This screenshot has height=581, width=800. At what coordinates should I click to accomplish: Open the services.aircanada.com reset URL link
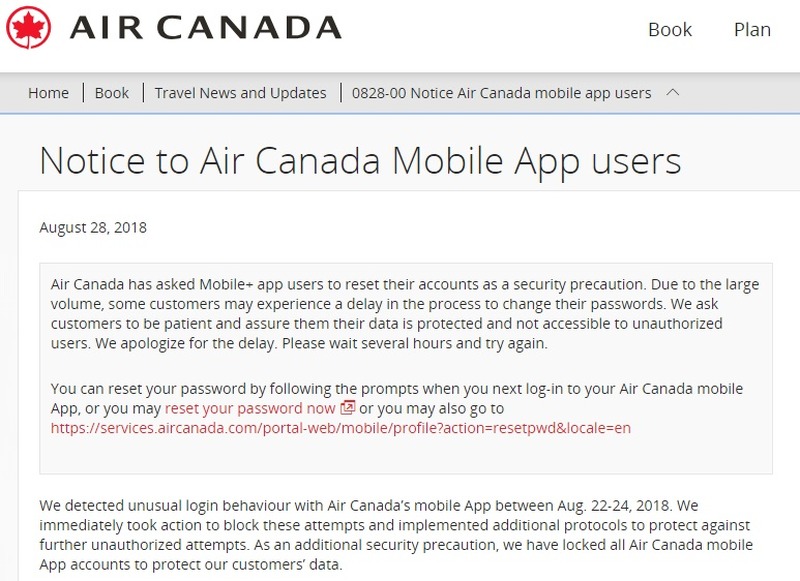pos(341,428)
